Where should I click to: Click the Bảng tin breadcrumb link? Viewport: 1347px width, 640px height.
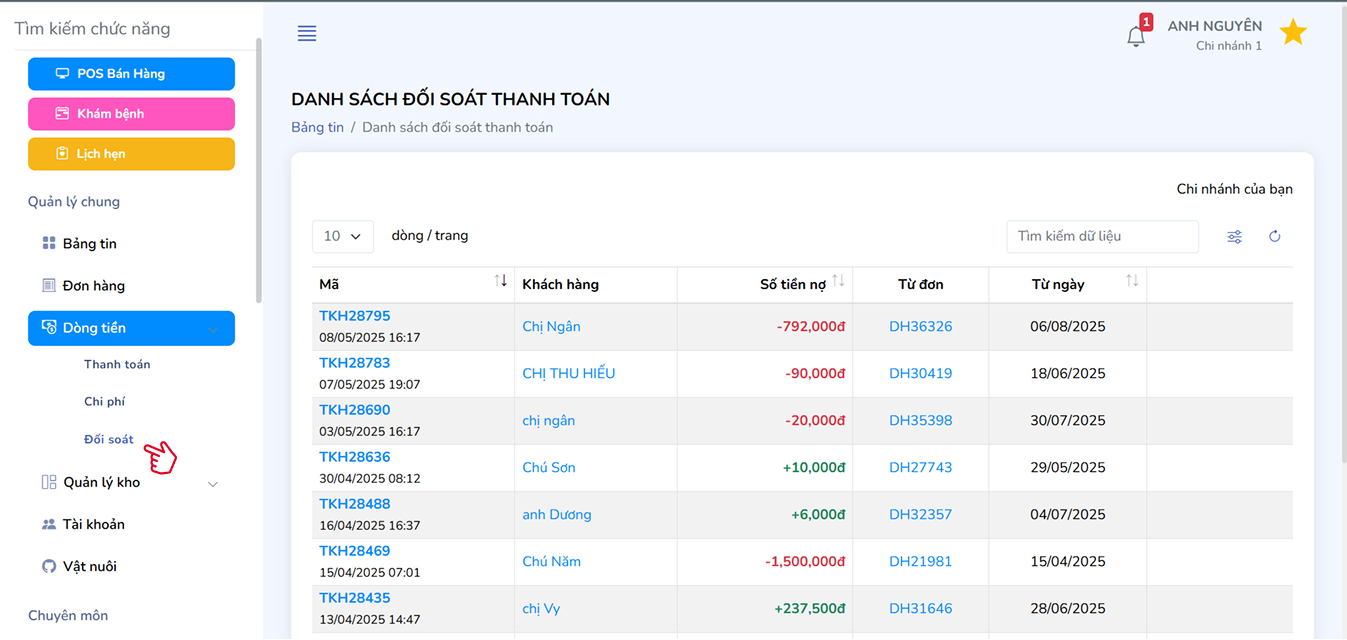[x=317, y=128]
